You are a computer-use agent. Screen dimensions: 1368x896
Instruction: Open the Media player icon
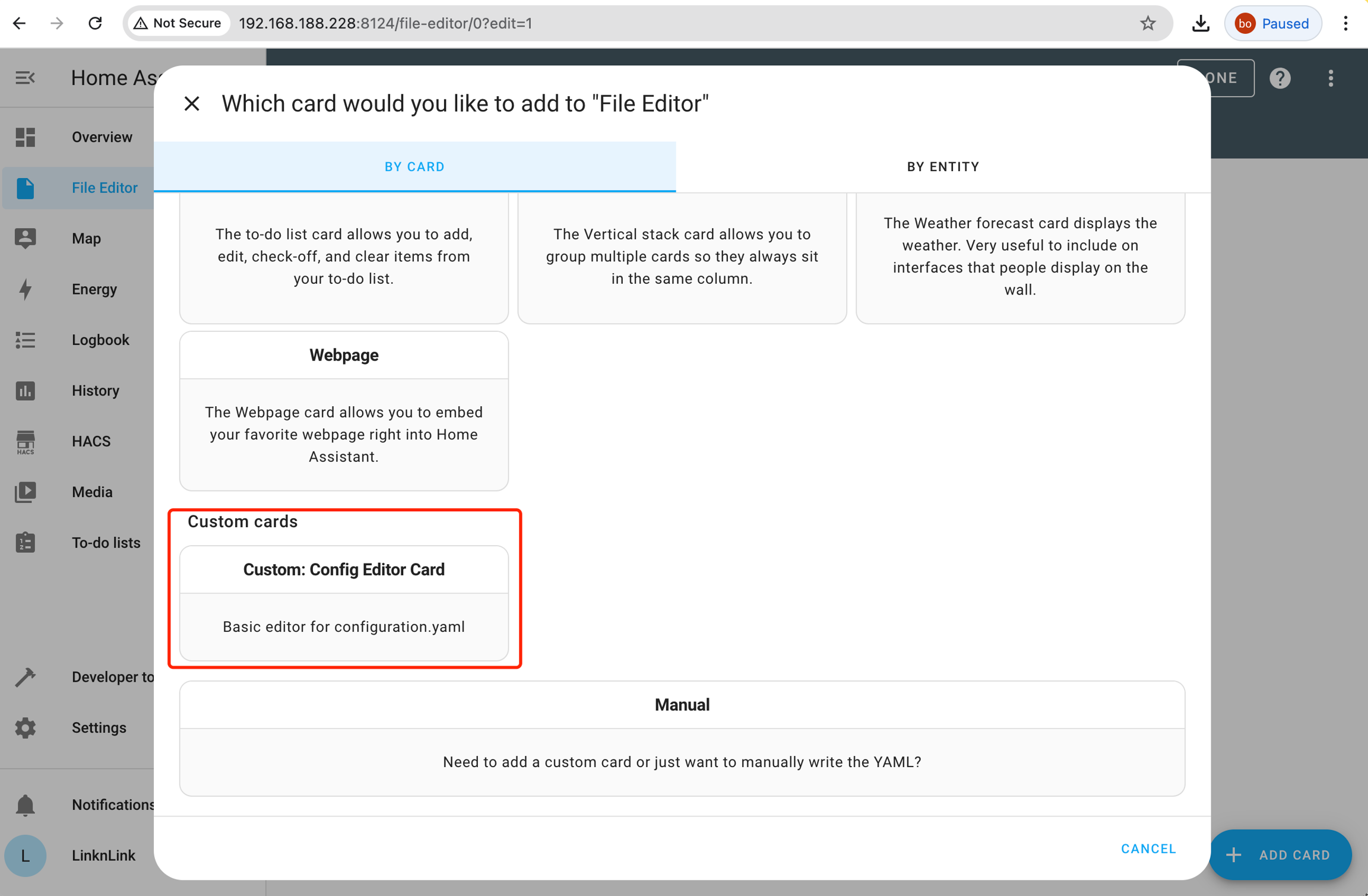(25, 492)
